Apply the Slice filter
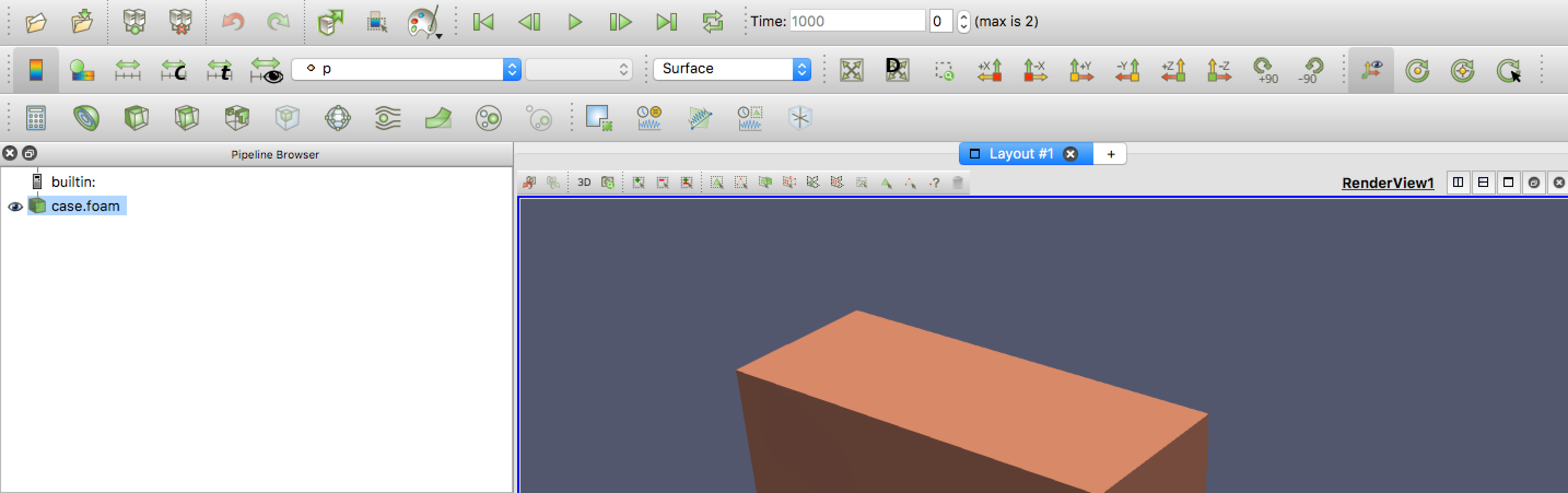Image resolution: width=1568 pixels, height=493 pixels. point(186,118)
